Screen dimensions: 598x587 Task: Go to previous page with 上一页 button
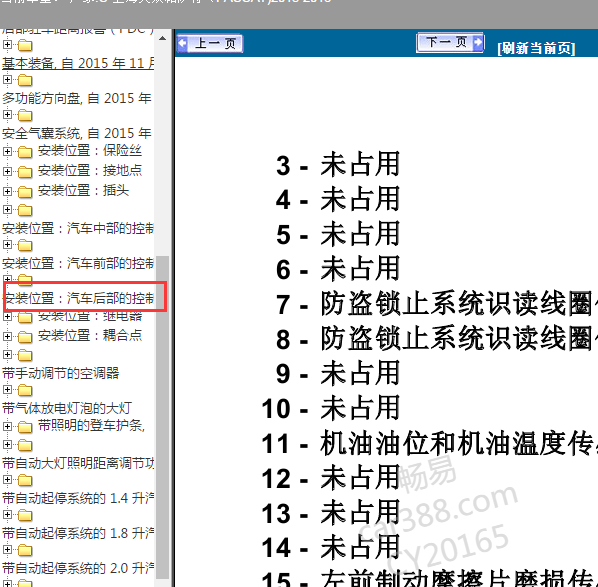click(x=210, y=43)
